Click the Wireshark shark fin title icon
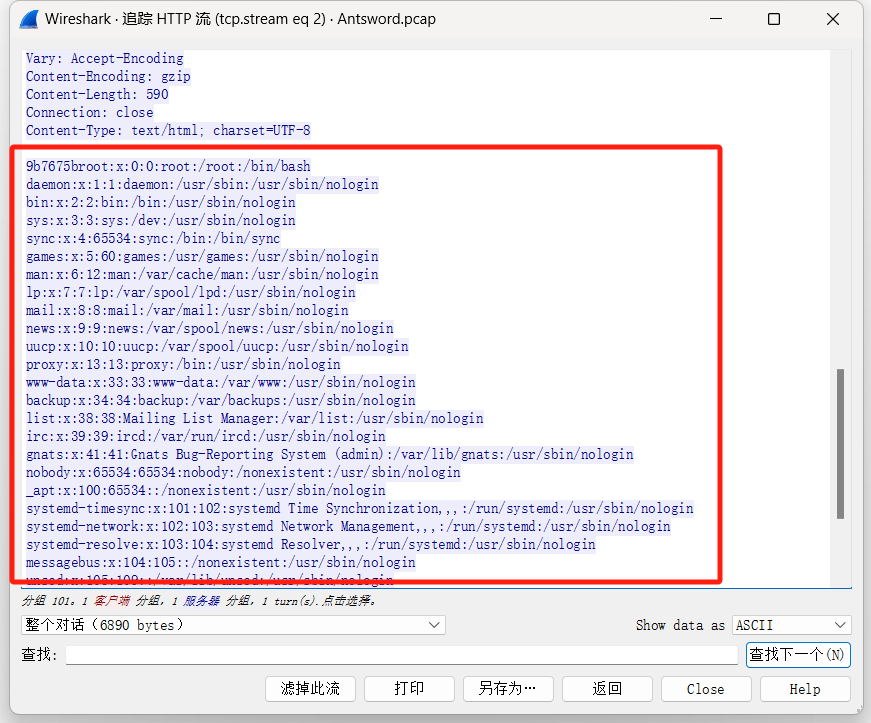The height and width of the screenshot is (723, 871). click(28, 19)
